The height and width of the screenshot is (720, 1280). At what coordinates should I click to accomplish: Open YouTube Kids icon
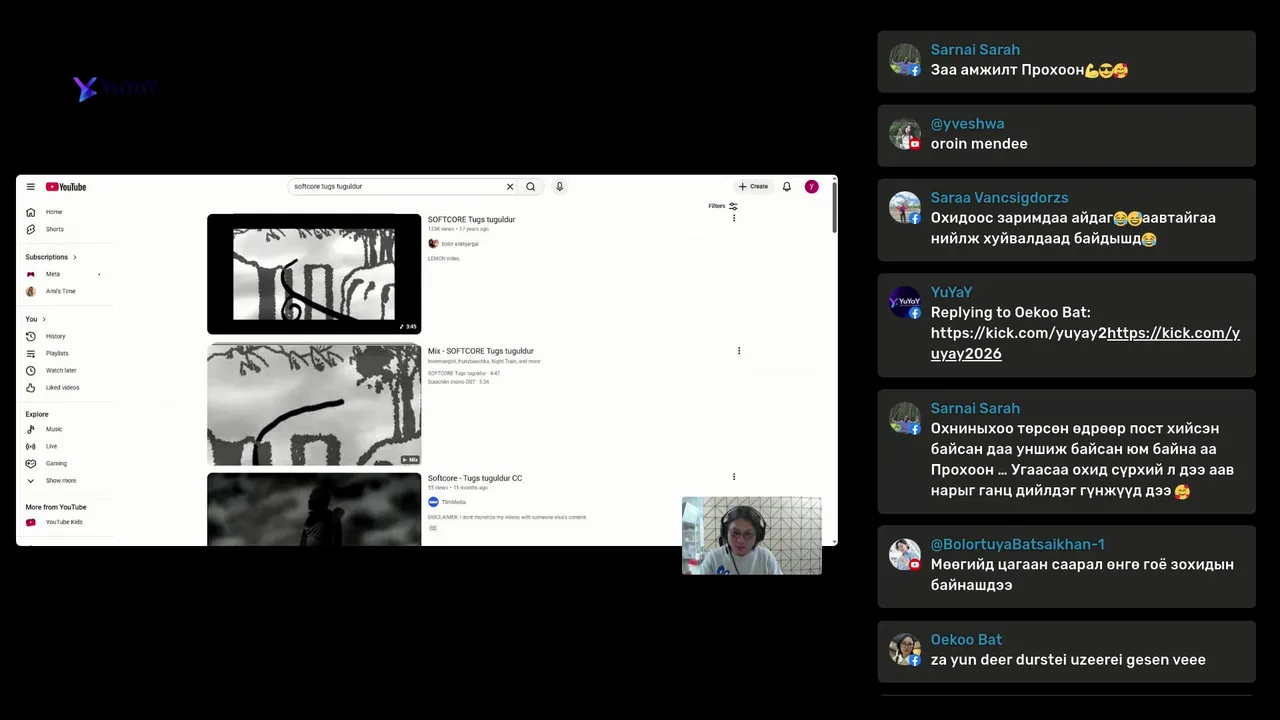[x=31, y=522]
